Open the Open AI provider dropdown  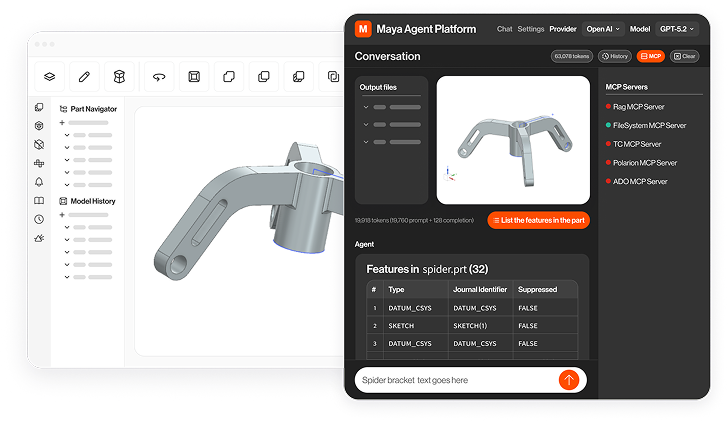click(603, 29)
